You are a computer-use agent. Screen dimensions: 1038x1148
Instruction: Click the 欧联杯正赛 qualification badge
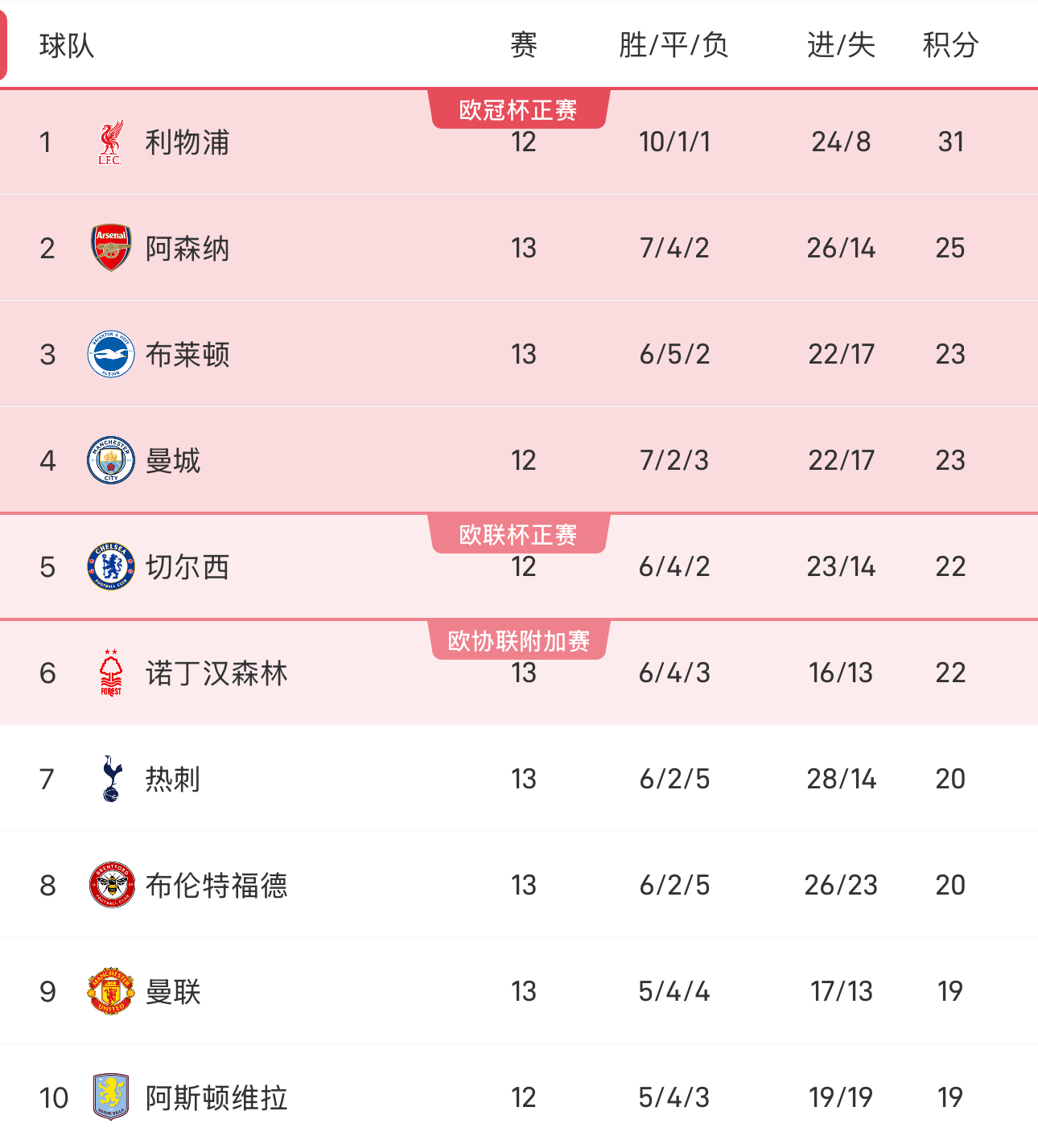(518, 533)
